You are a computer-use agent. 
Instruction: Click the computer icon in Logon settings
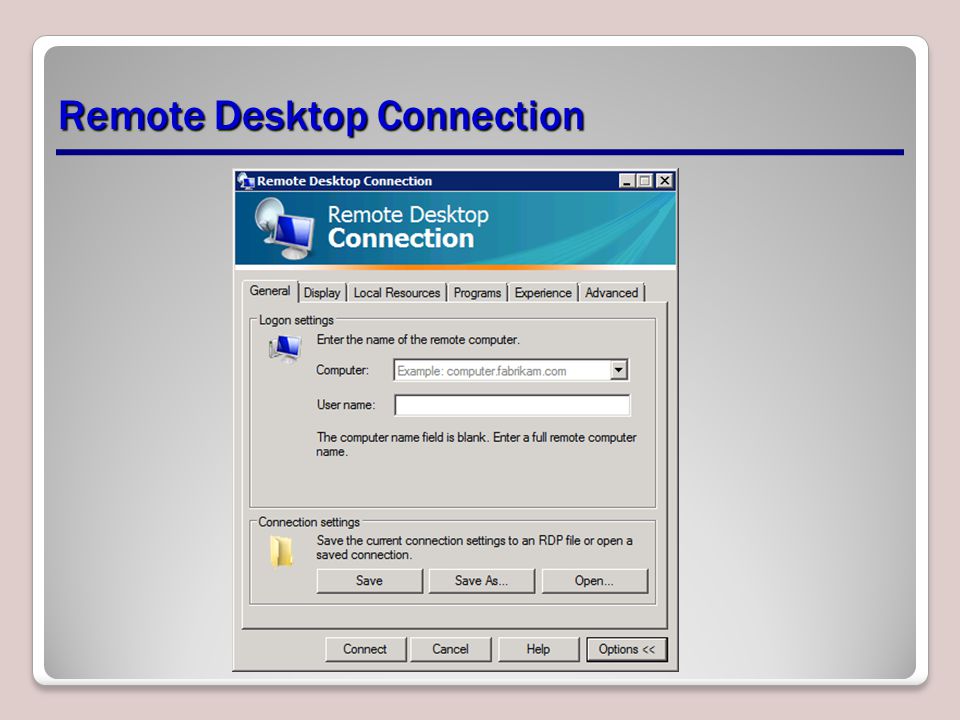click(285, 348)
